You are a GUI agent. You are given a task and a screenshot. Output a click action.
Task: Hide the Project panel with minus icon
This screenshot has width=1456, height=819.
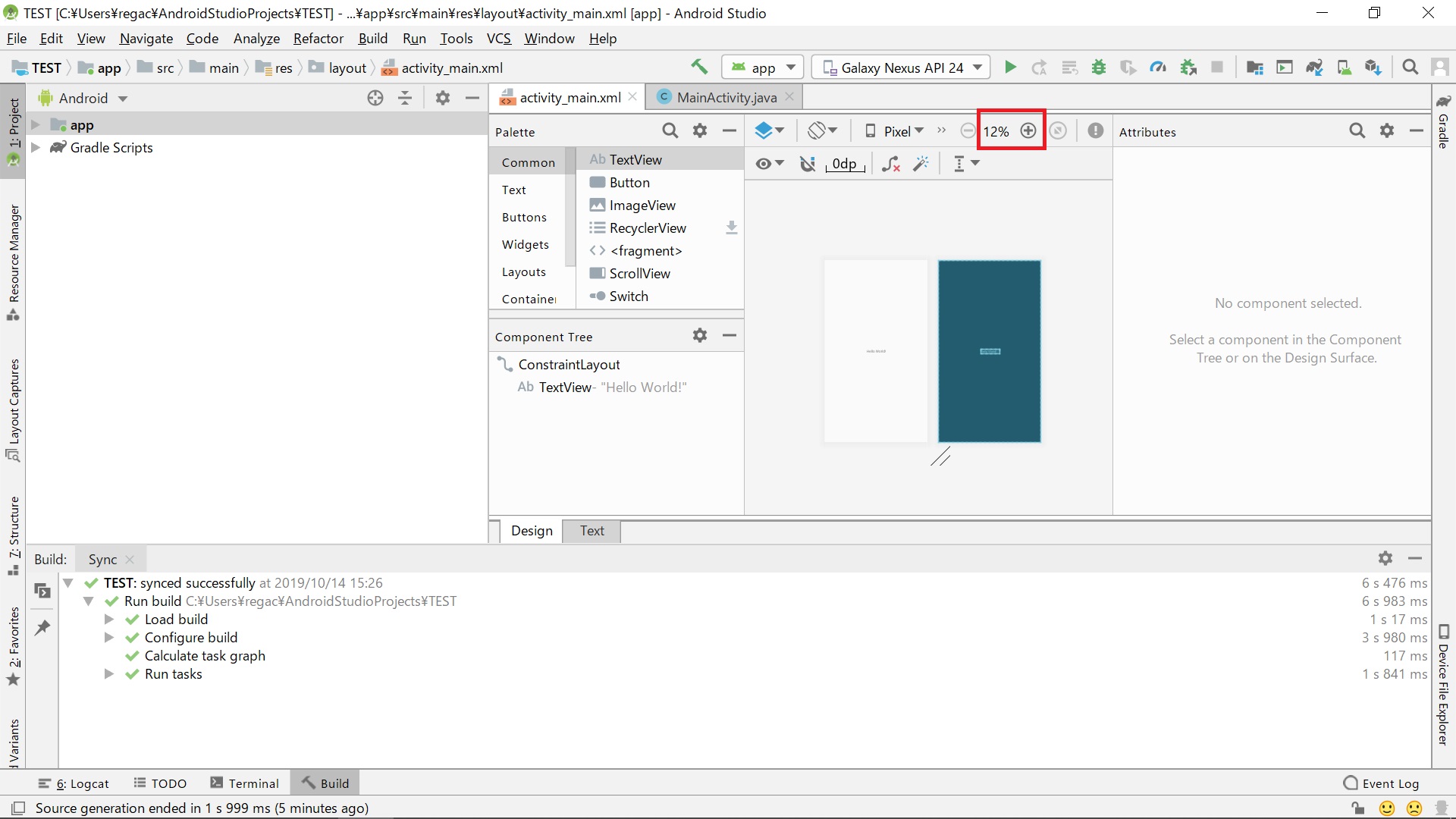click(472, 97)
